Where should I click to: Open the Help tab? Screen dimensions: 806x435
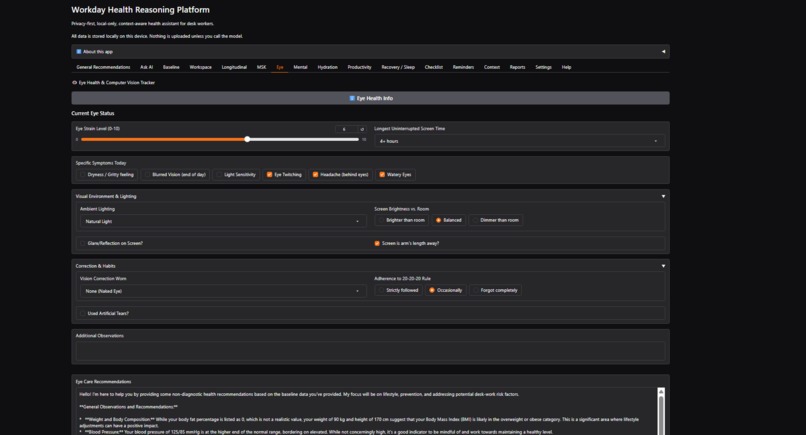click(566, 67)
